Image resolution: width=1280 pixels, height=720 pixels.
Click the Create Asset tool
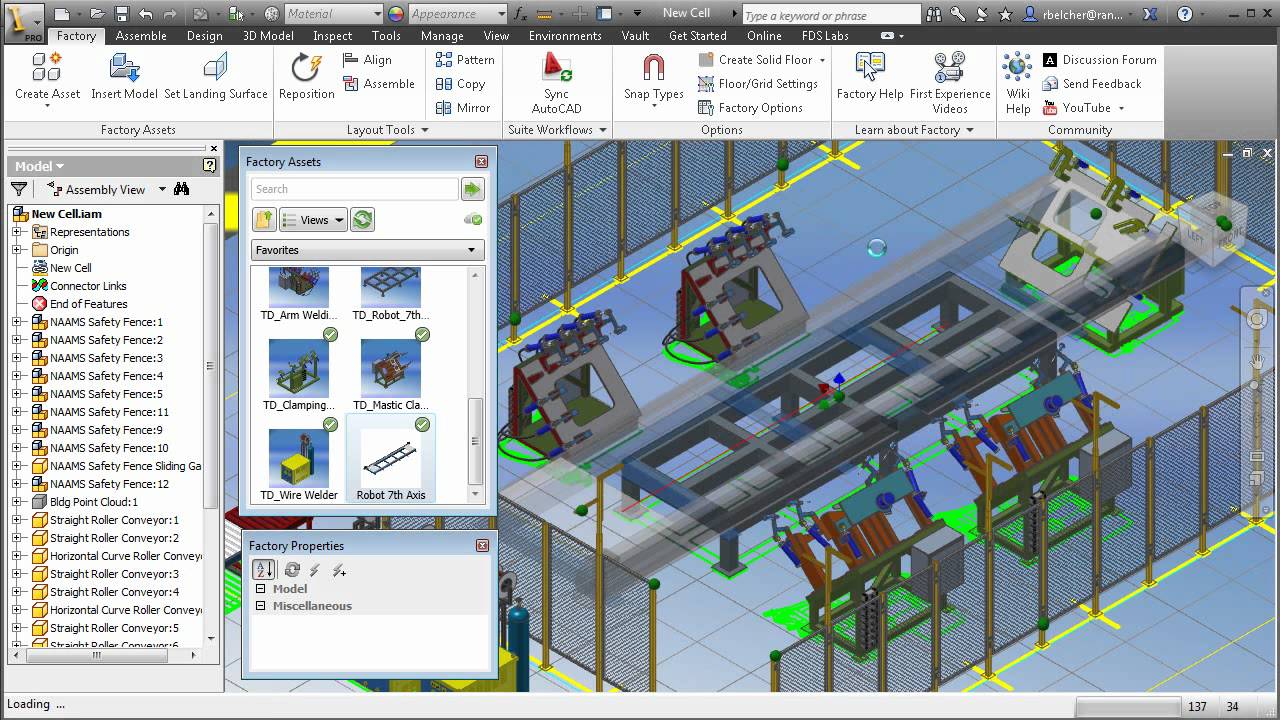click(x=47, y=77)
